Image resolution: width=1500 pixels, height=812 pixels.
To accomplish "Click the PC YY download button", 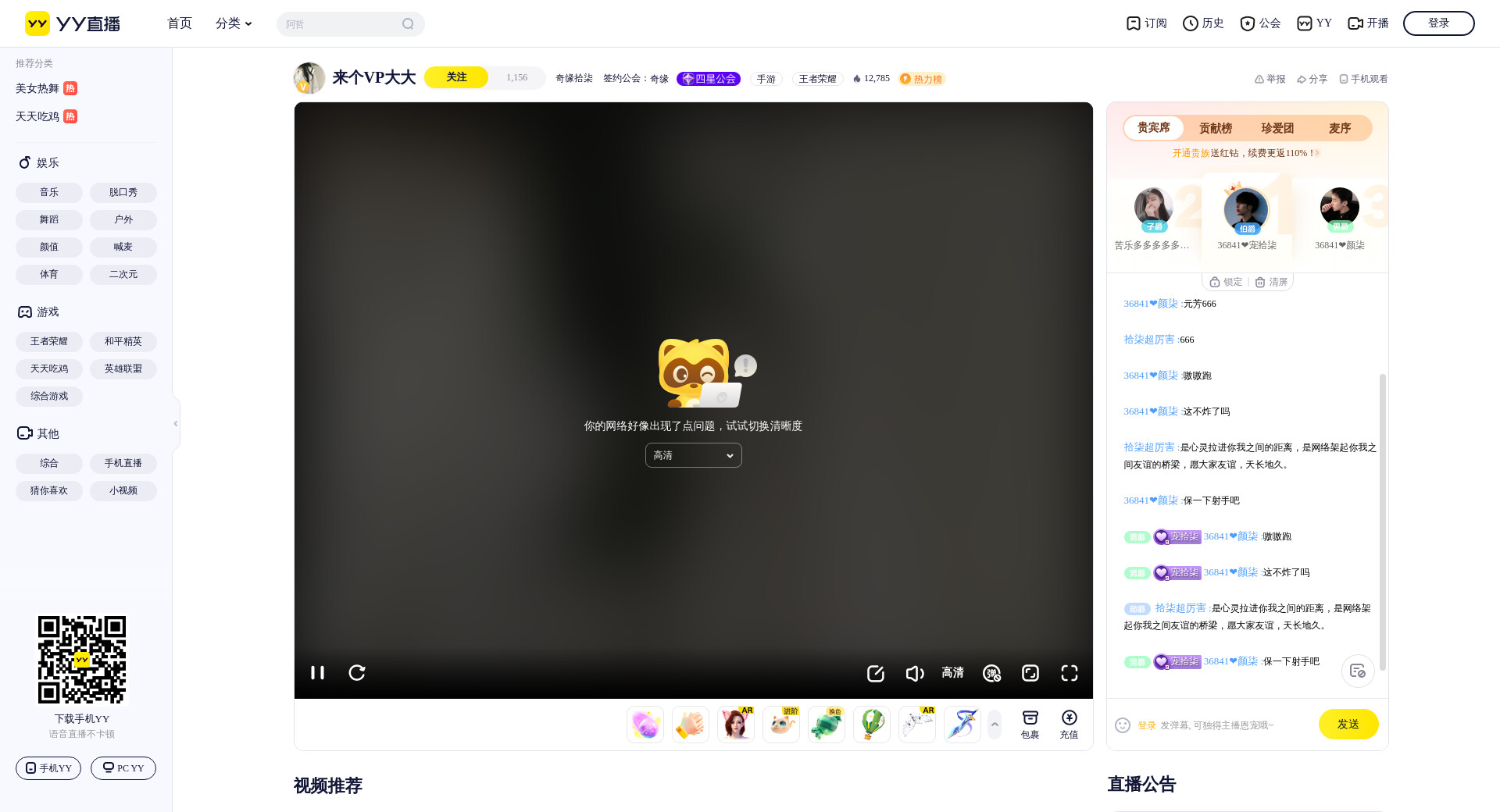I will tap(123, 768).
